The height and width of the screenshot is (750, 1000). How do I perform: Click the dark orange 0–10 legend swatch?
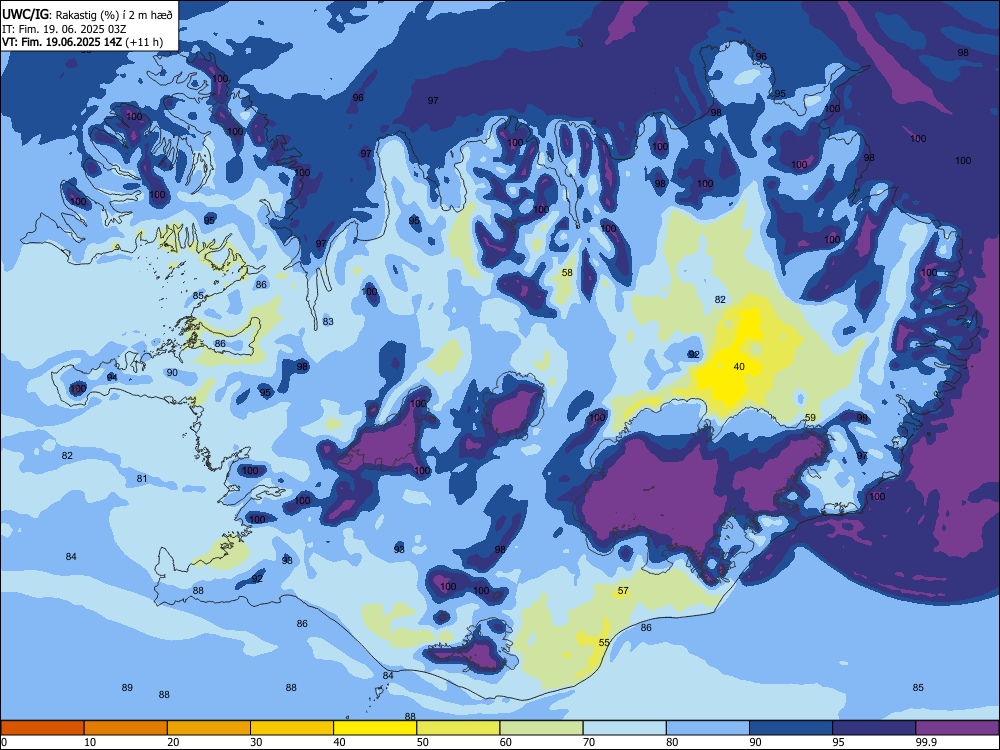[x=42, y=728]
